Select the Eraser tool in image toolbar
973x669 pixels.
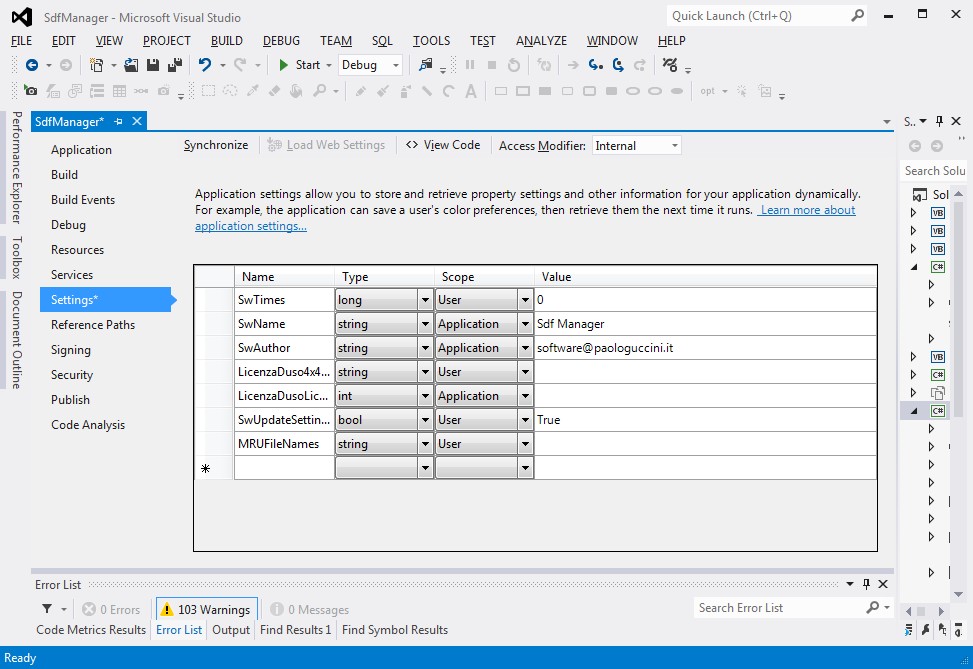coord(274,91)
